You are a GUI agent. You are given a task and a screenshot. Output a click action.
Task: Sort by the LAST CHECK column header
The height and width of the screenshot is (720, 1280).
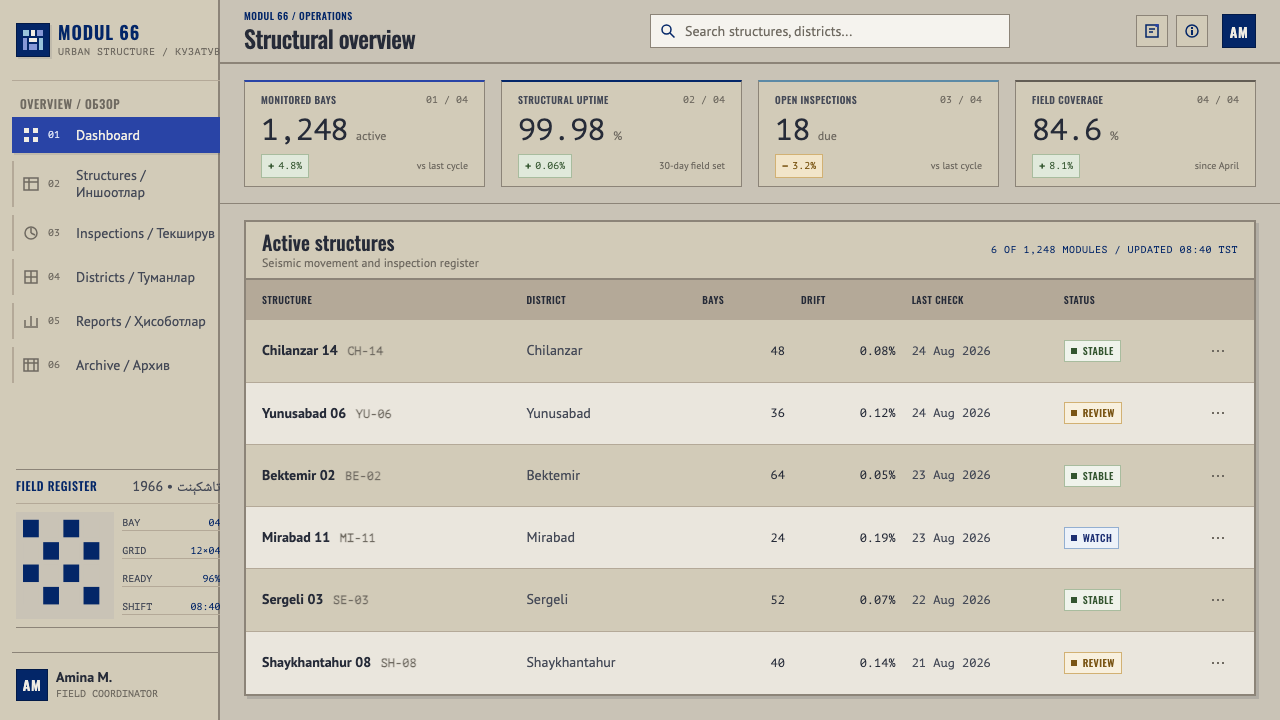937,300
